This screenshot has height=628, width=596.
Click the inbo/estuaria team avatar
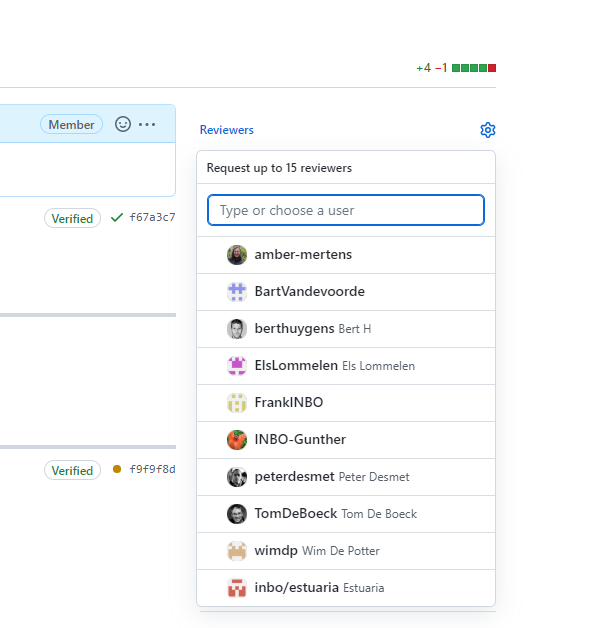point(237,588)
